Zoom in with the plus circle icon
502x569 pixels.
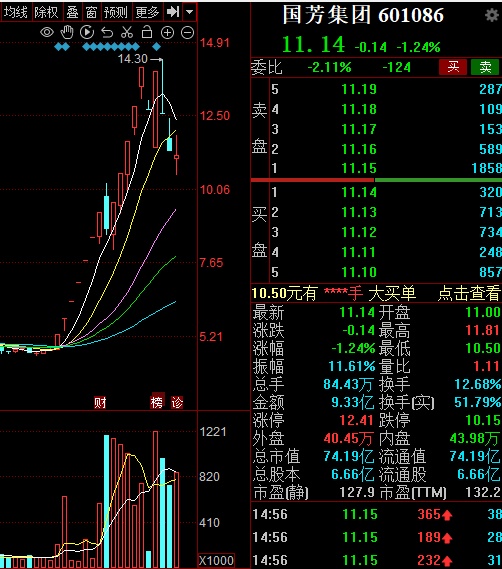[167, 33]
